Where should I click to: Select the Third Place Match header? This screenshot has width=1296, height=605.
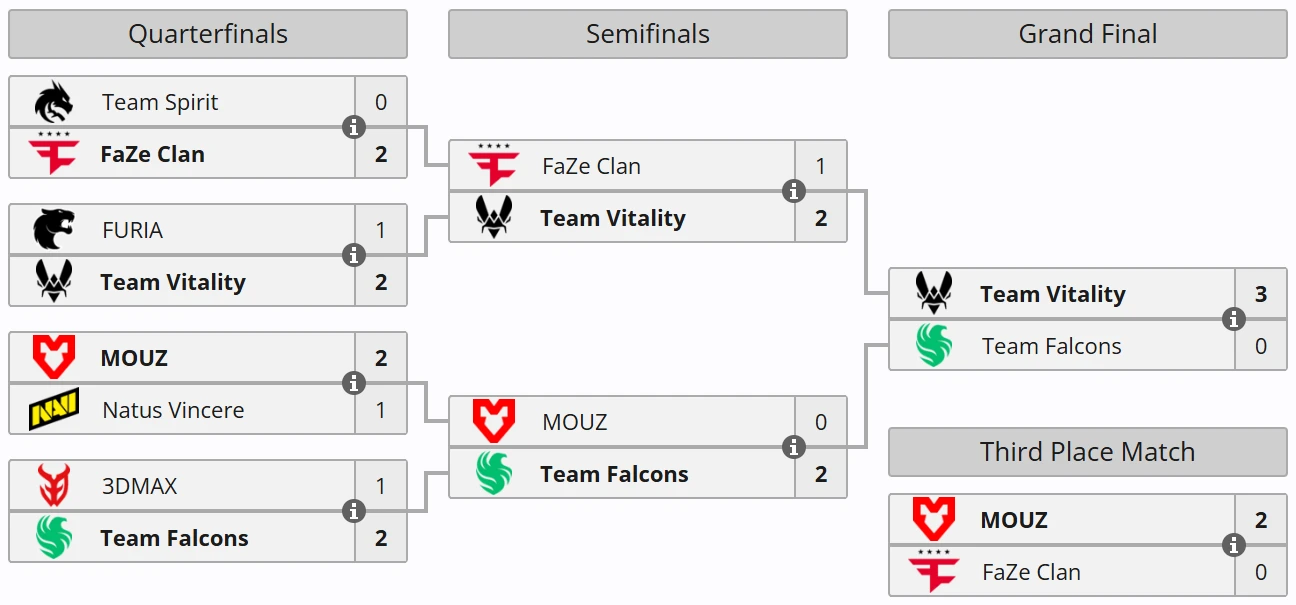[x=1087, y=452]
